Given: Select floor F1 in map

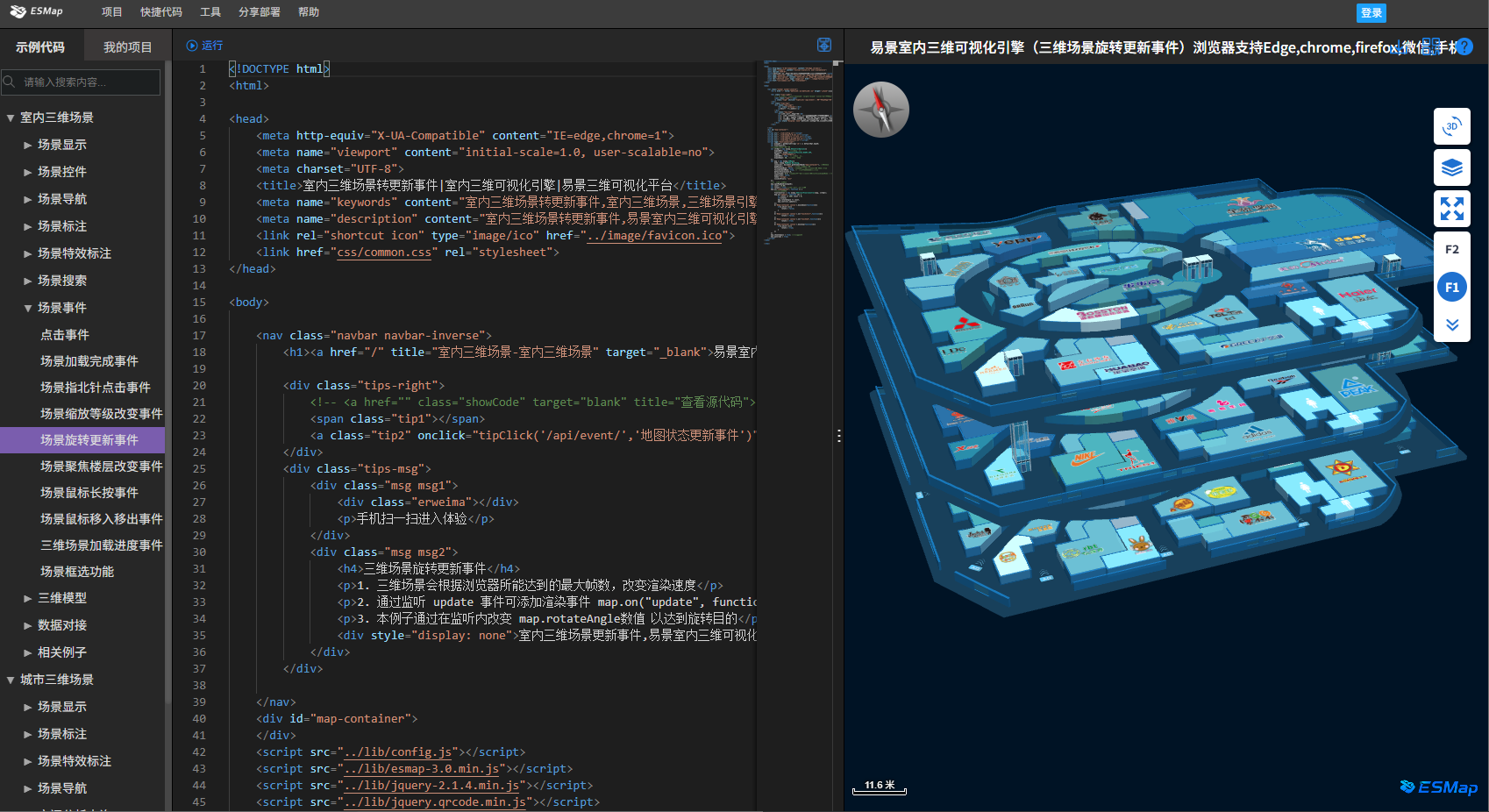Looking at the screenshot, I should (1452, 287).
